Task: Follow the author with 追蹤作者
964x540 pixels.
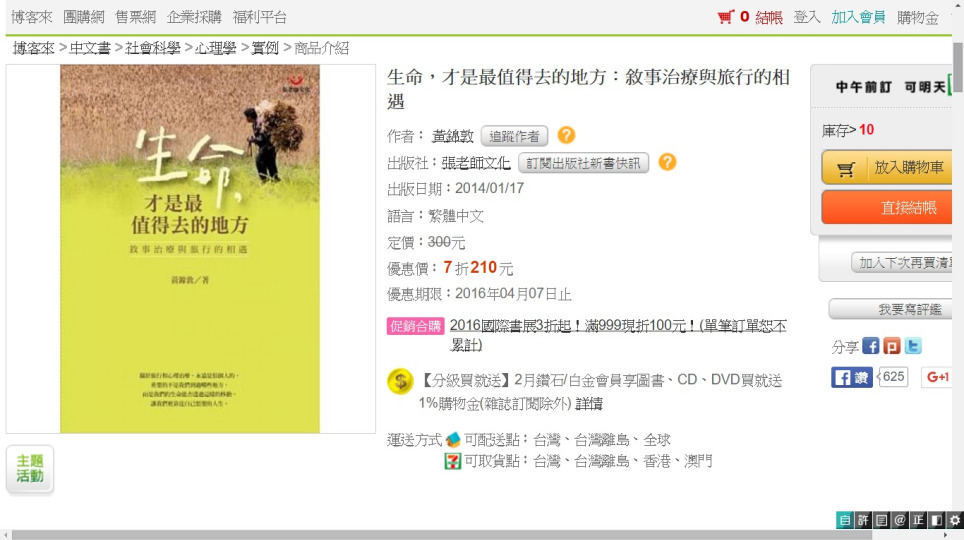Action: [514, 136]
